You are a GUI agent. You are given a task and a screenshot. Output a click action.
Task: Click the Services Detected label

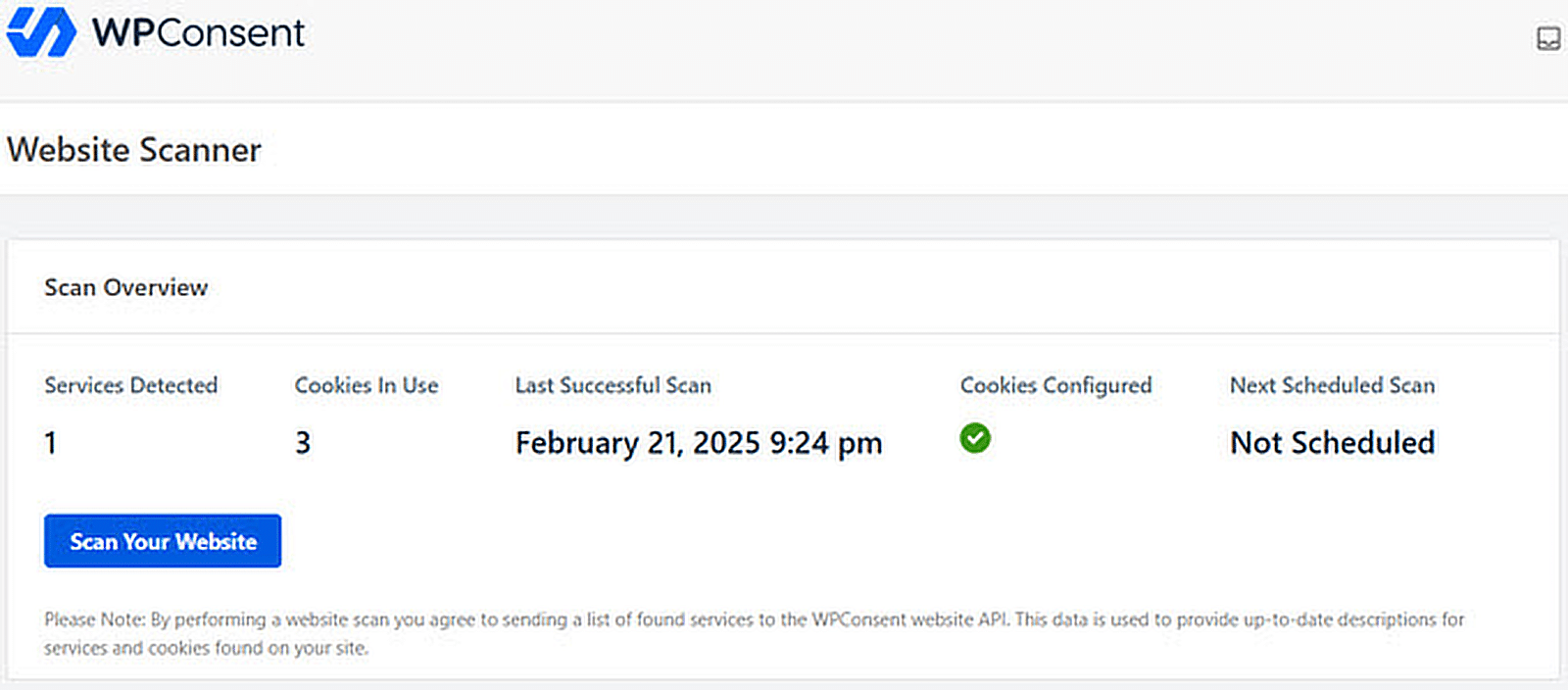(130, 385)
